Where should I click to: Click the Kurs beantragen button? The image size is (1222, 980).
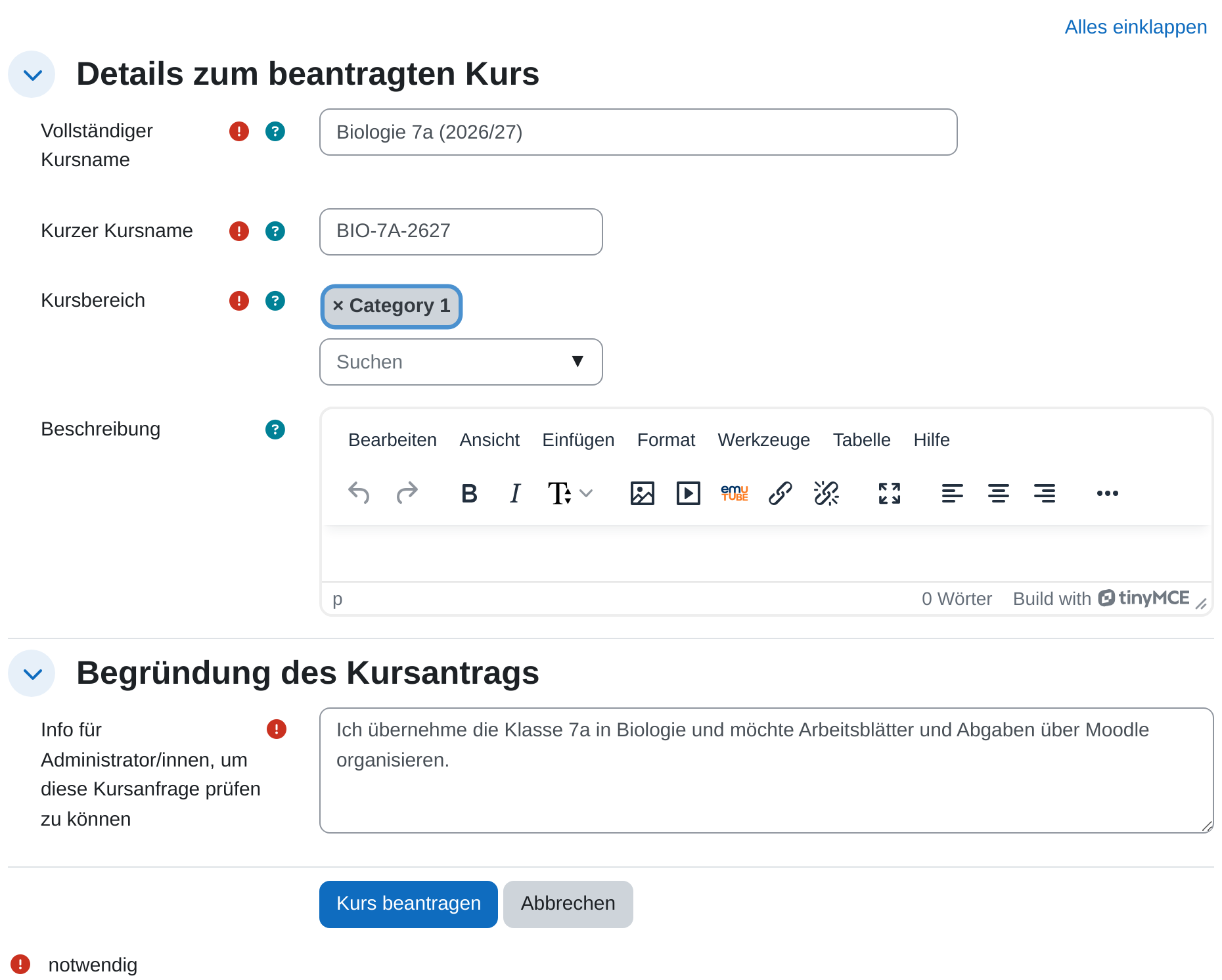[409, 904]
